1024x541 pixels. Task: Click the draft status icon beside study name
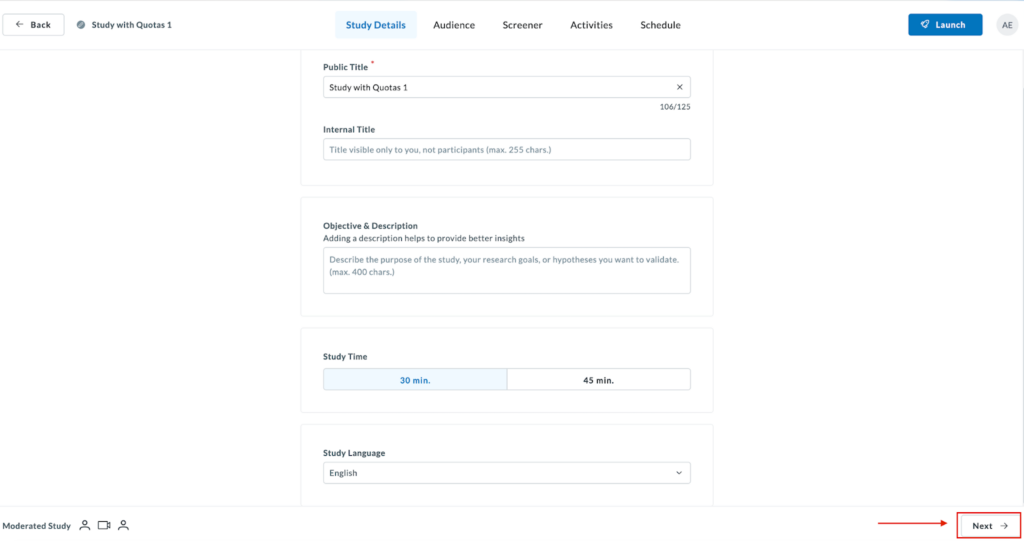pos(81,25)
